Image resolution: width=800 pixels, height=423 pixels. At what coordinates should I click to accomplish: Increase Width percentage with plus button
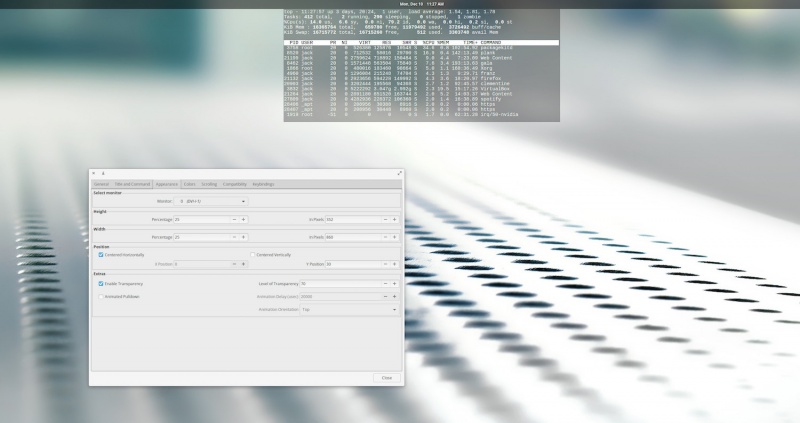coord(244,238)
